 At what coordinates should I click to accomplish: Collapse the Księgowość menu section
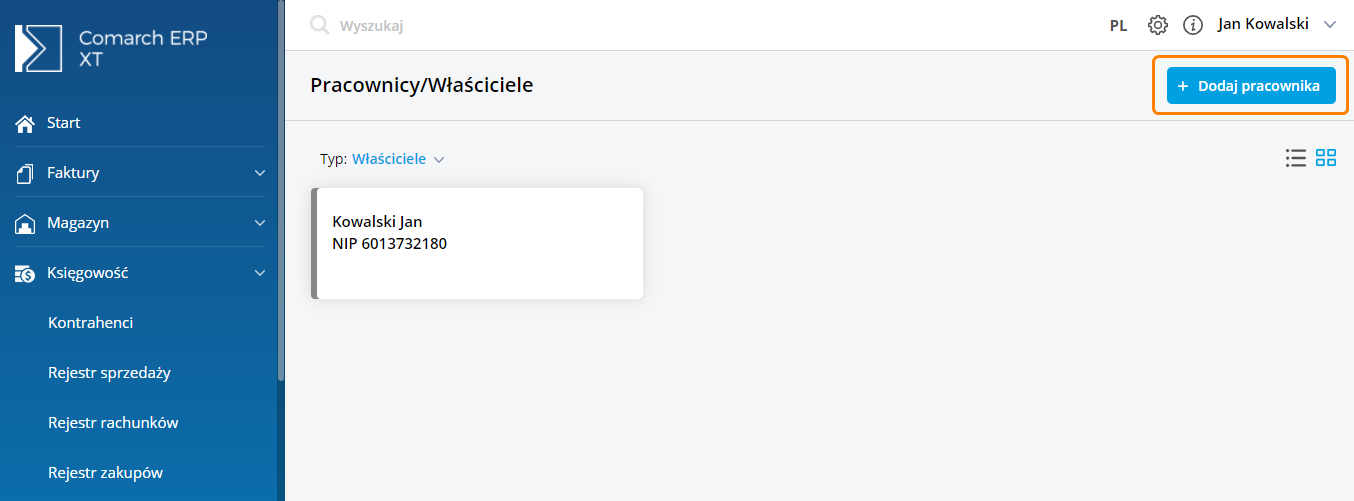tap(260, 273)
